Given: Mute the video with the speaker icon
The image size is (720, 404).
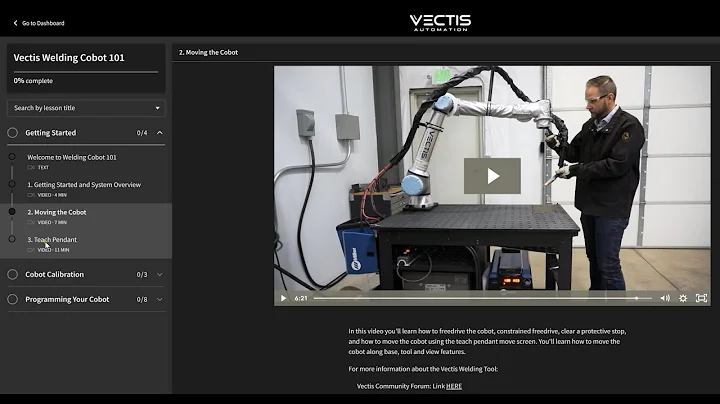Looking at the screenshot, I should (665, 298).
